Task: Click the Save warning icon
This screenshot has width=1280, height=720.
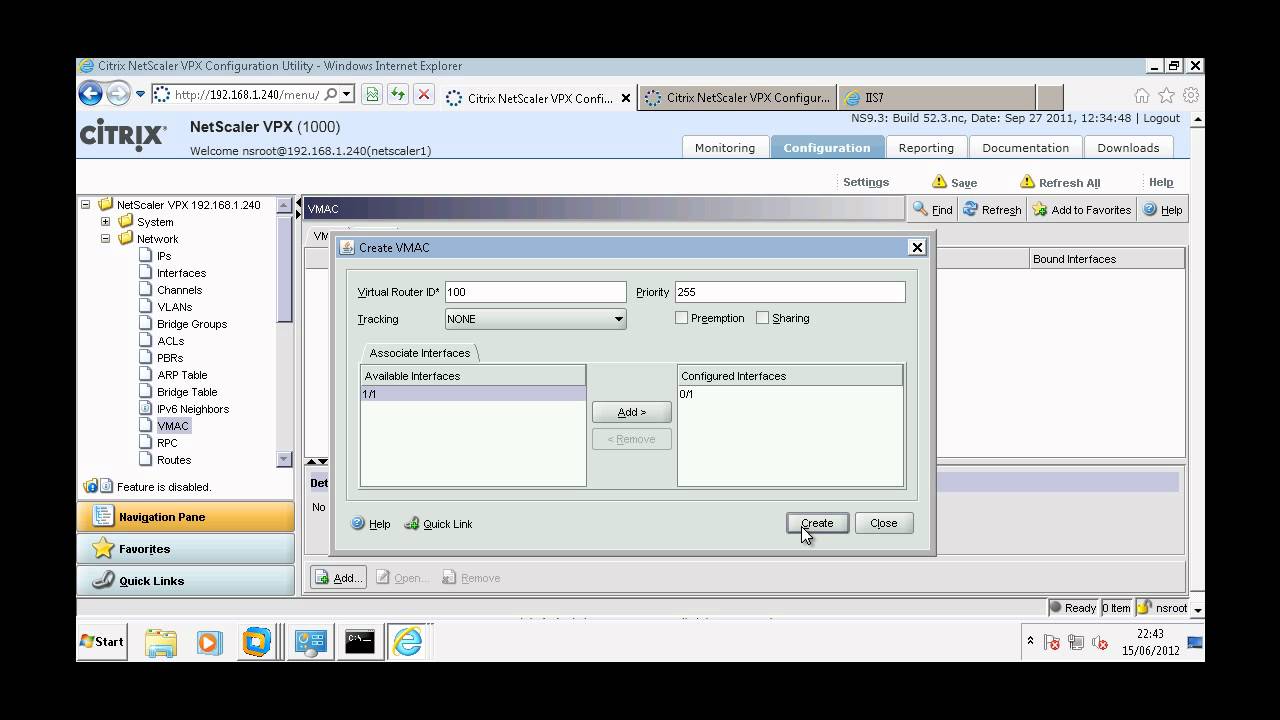Action: point(939,182)
